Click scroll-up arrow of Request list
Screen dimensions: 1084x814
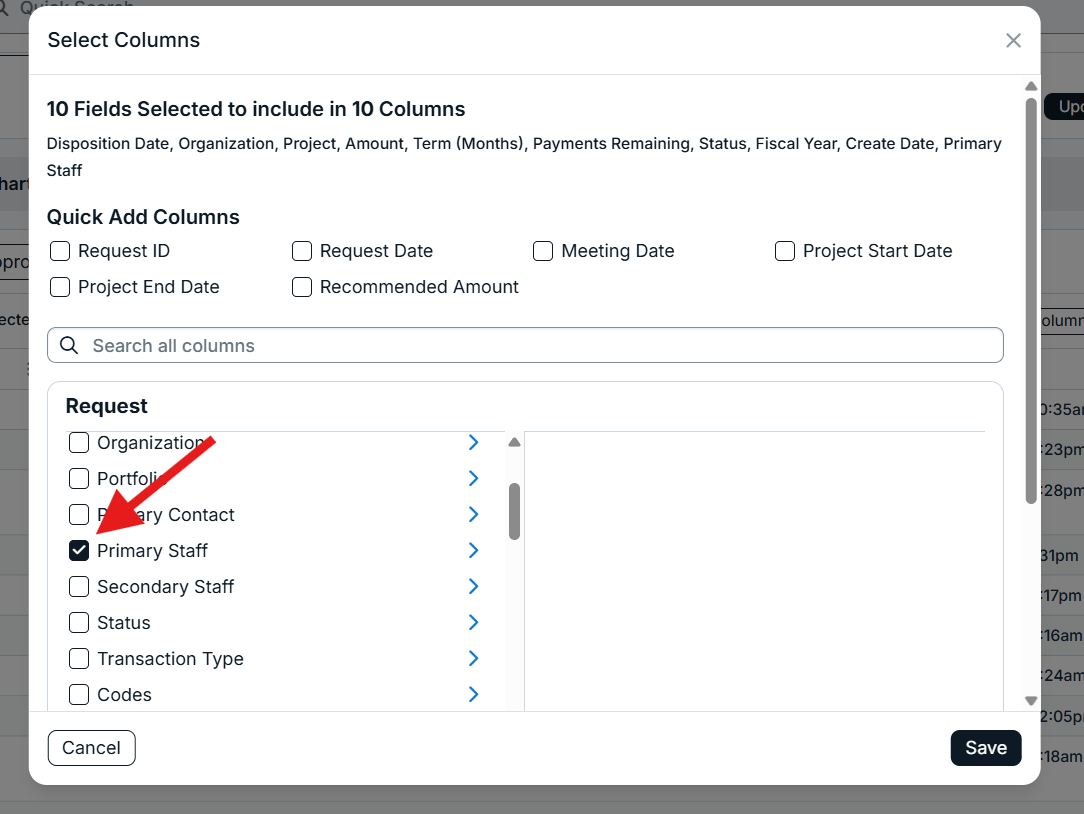tap(514, 443)
